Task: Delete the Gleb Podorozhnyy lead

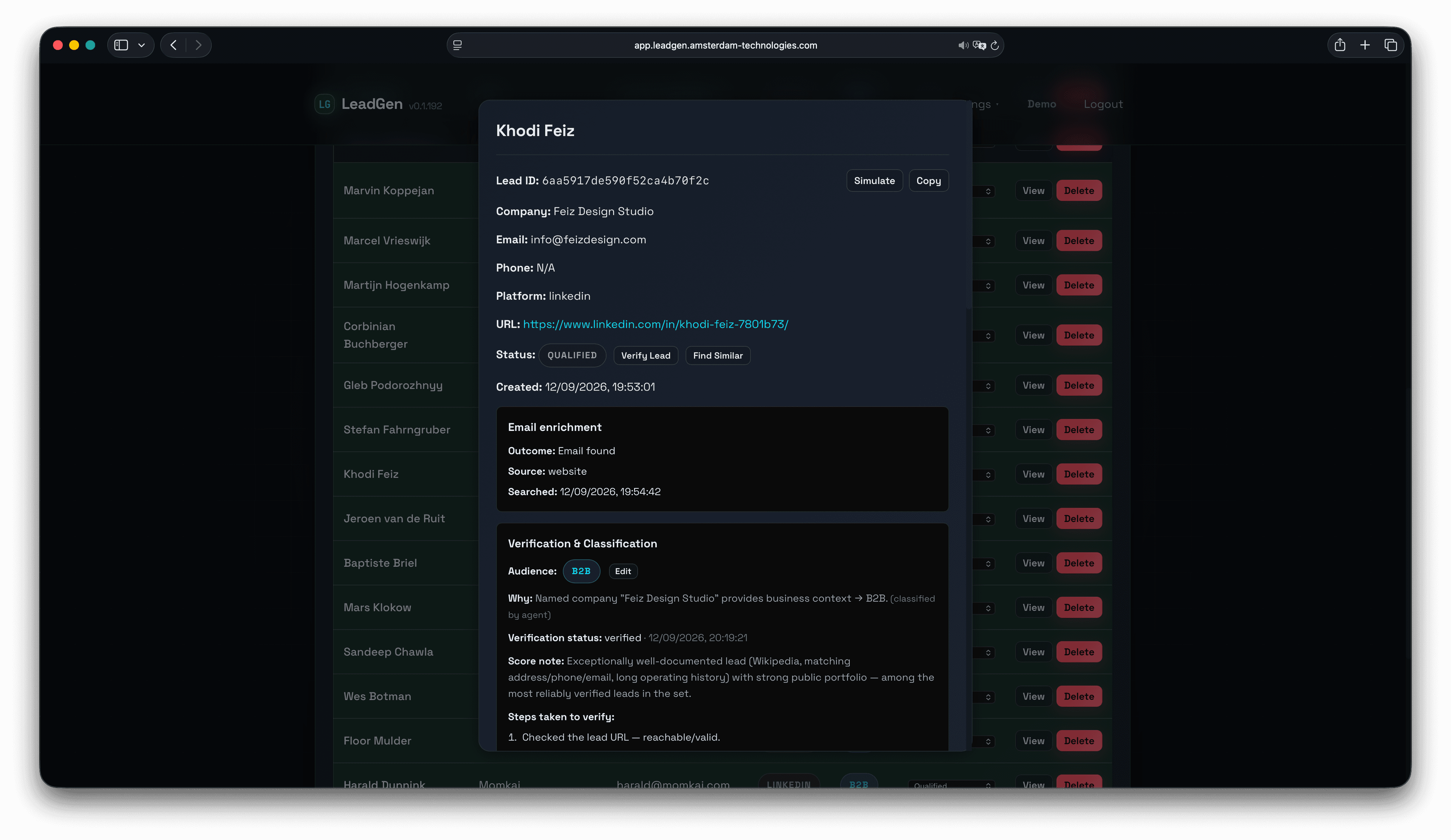Action: [x=1078, y=385]
